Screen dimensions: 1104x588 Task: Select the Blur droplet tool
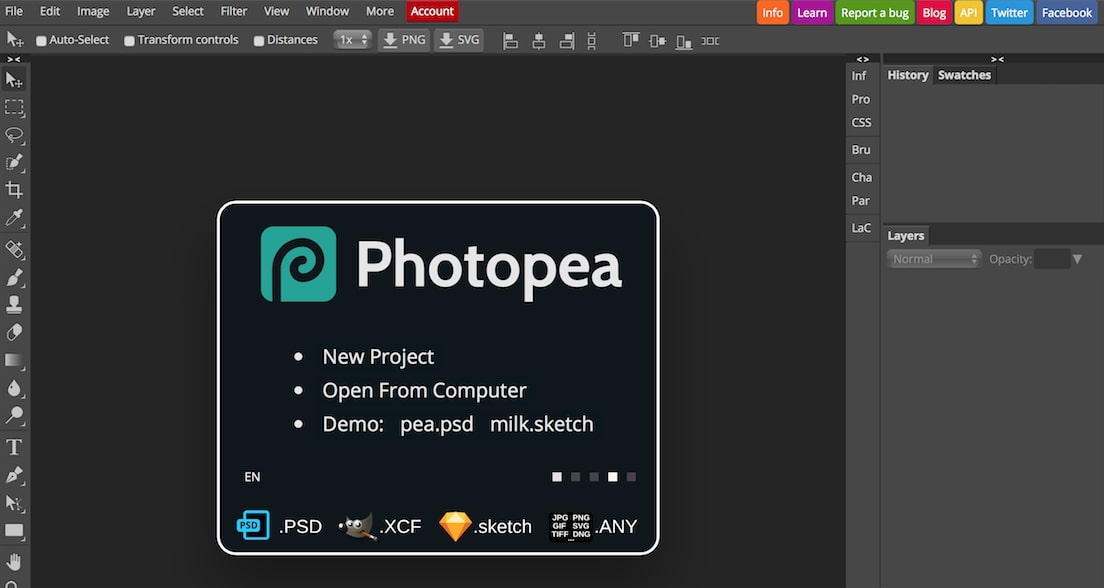(x=14, y=388)
